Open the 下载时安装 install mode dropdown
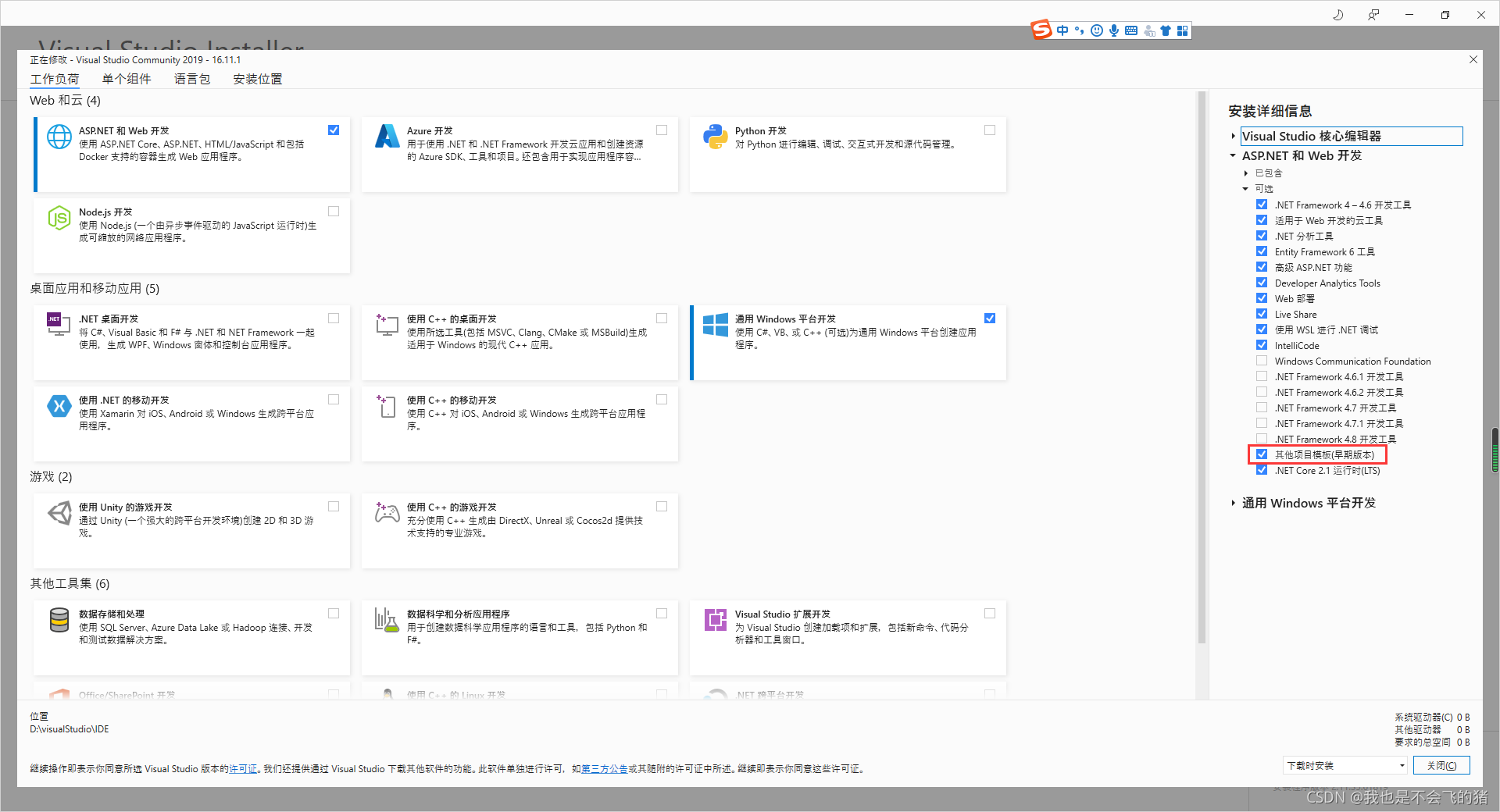This screenshot has height=812, width=1500. point(1345,765)
